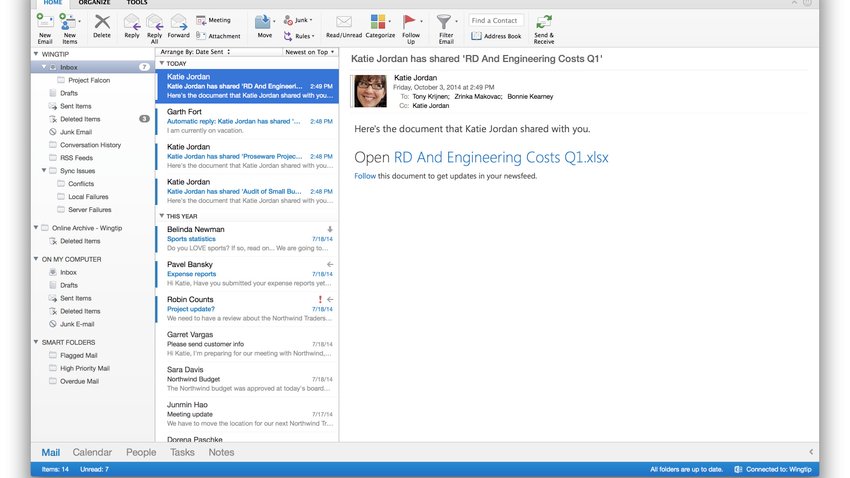Click the Reply All icon
850x478 pixels.
click(154, 23)
